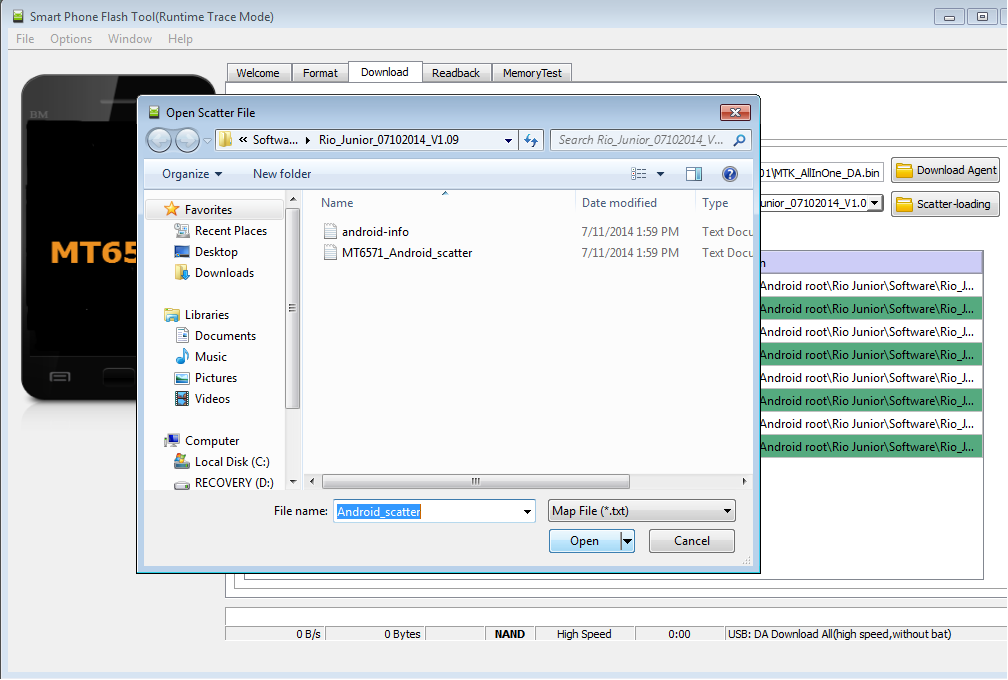Cancel the Open Scatter File dialog

pyautogui.click(x=691, y=540)
